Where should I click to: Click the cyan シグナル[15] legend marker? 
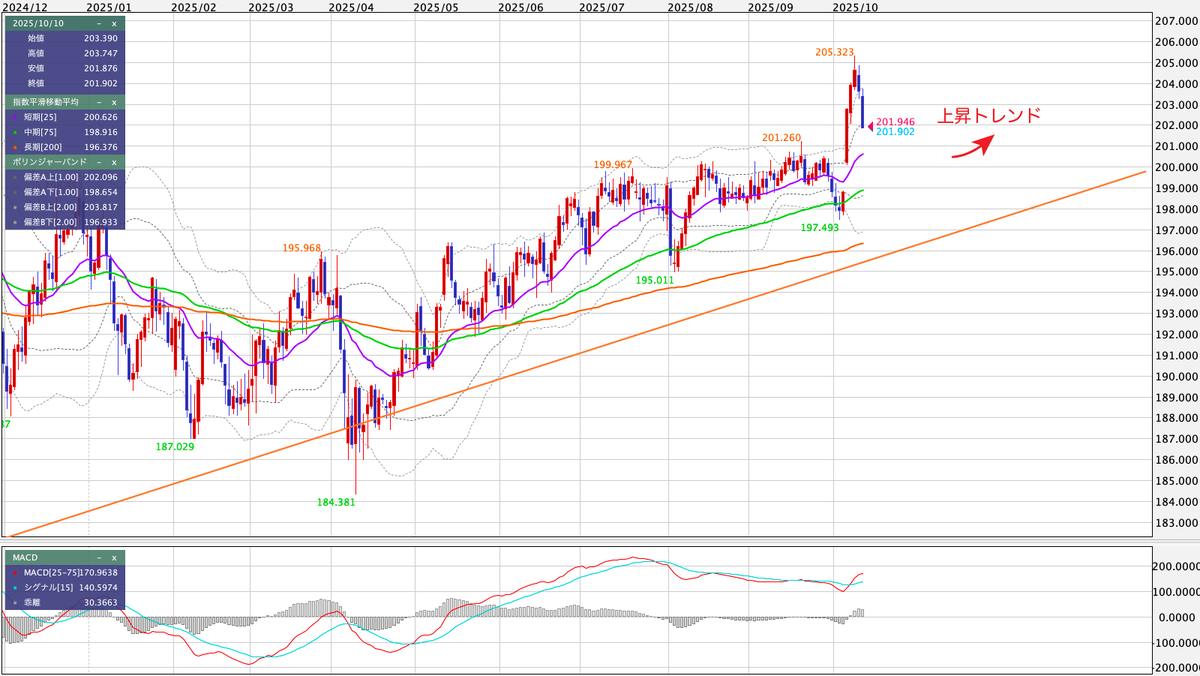pos(15,587)
